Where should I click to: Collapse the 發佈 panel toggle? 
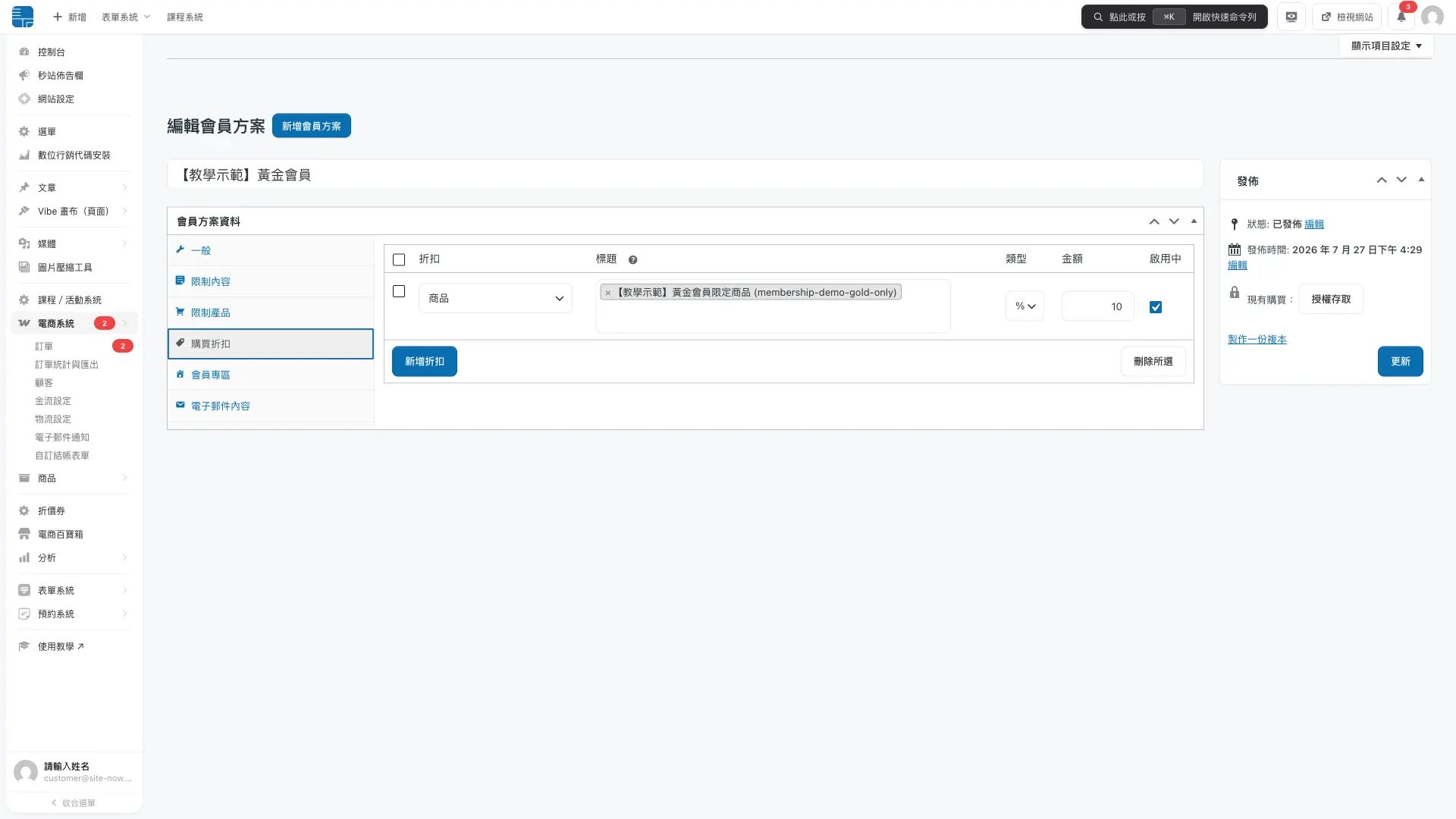click(1421, 180)
